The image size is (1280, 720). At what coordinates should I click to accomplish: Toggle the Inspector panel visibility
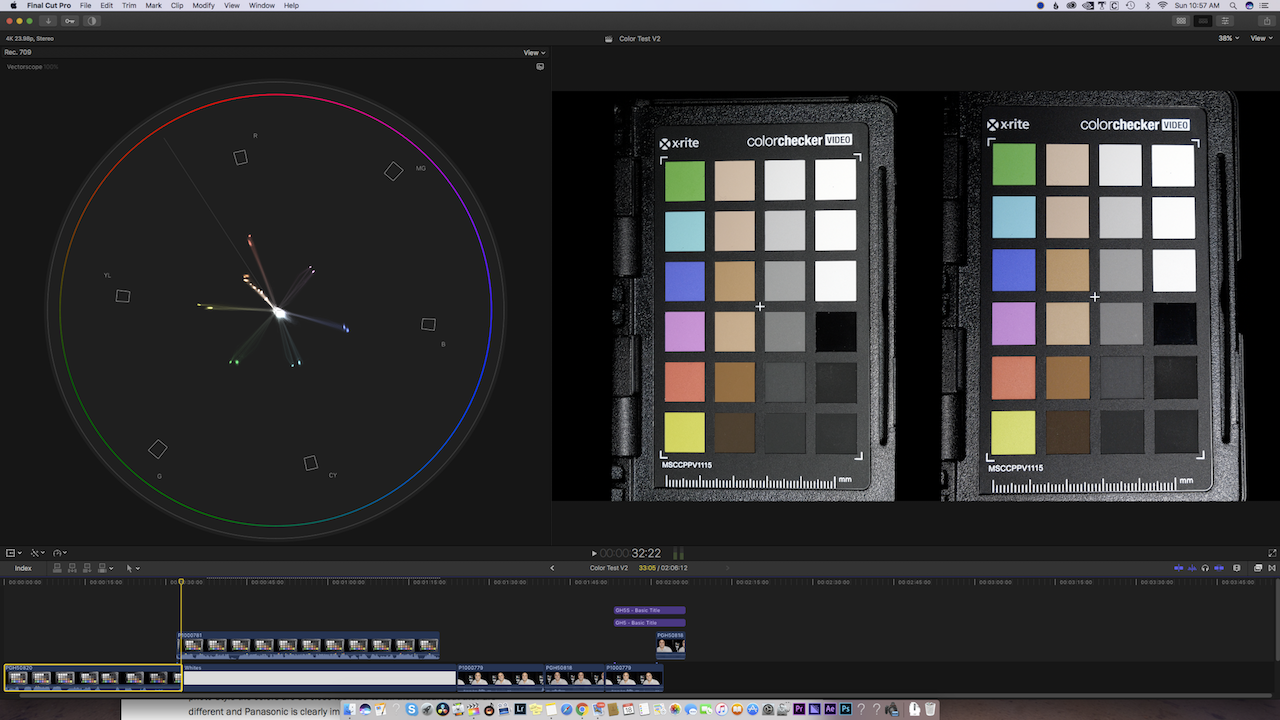point(1225,21)
